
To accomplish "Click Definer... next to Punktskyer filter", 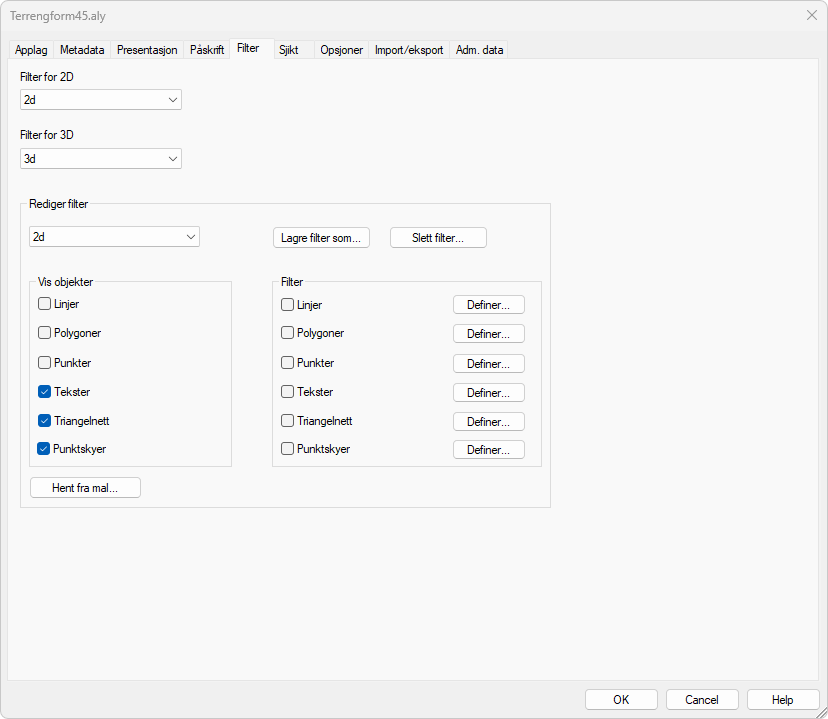I will (488, 450).
